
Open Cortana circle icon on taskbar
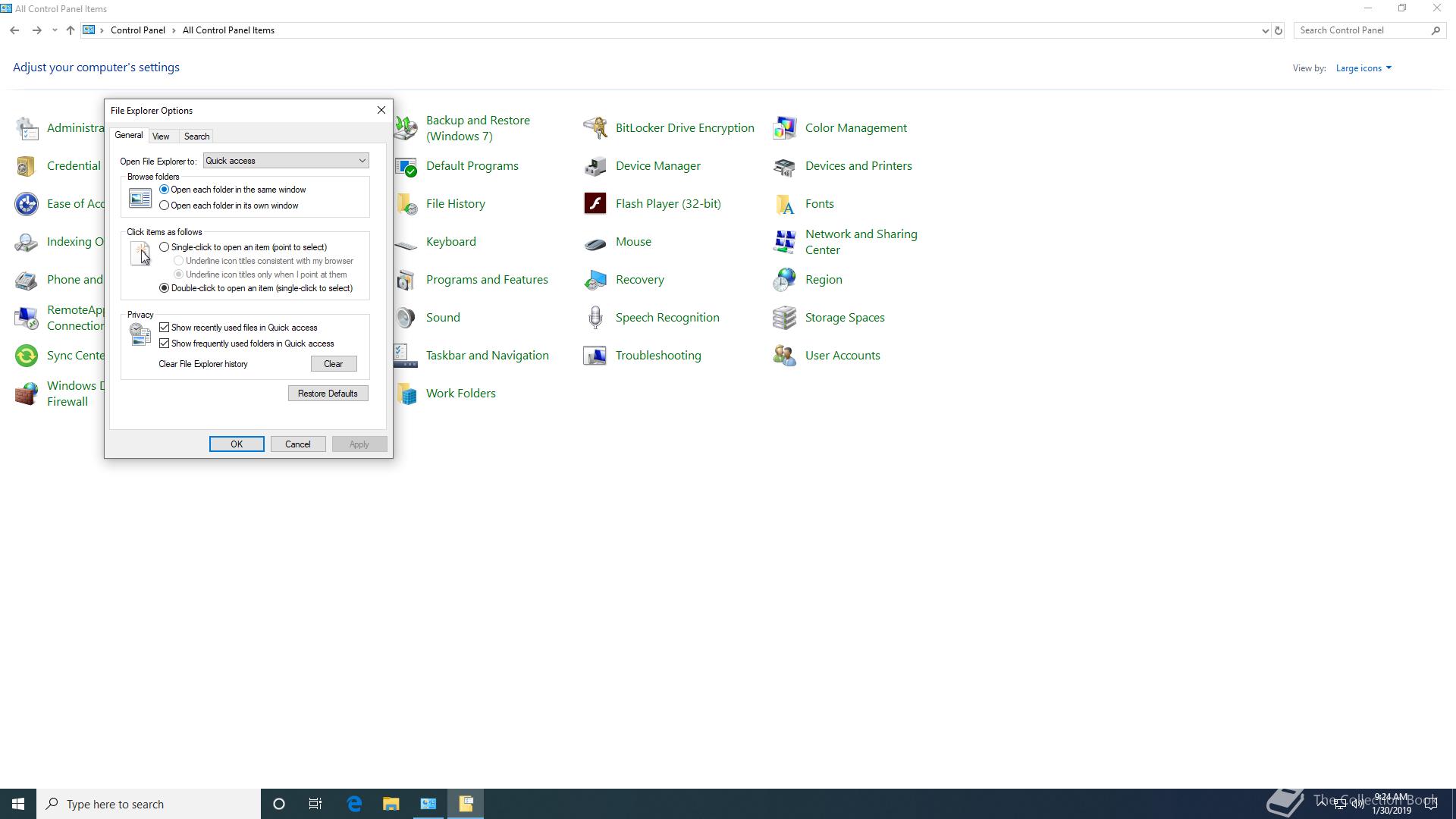point(279,804)
